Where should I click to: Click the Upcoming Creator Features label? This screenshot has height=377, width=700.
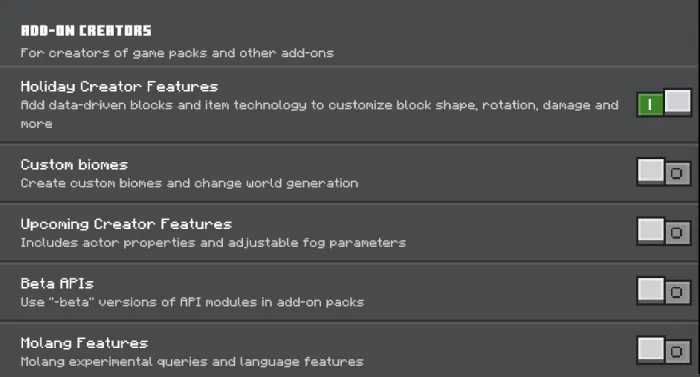click(x=126, y=224)
